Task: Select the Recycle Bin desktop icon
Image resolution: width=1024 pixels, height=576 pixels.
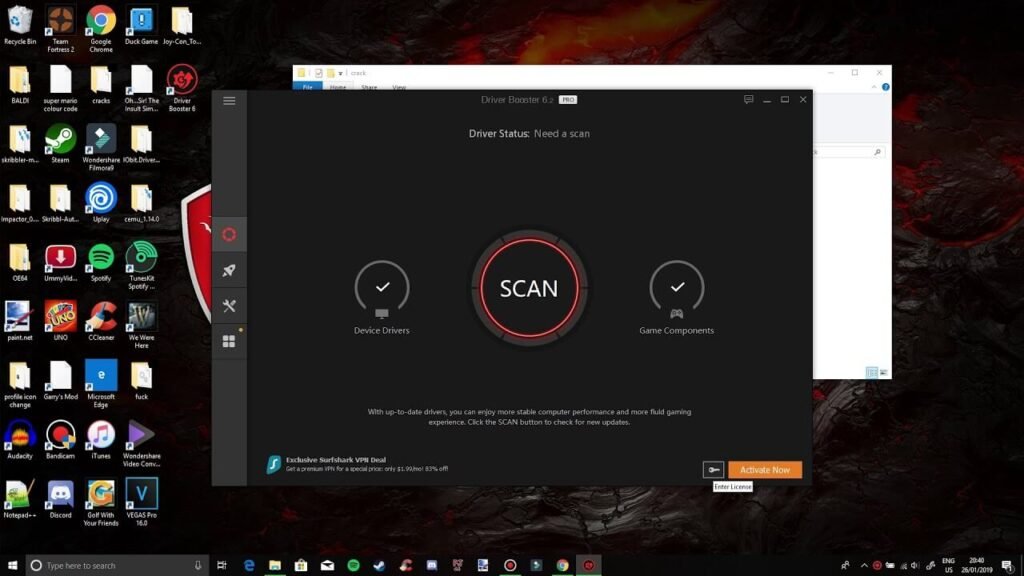Action: [x=20, y=26]
